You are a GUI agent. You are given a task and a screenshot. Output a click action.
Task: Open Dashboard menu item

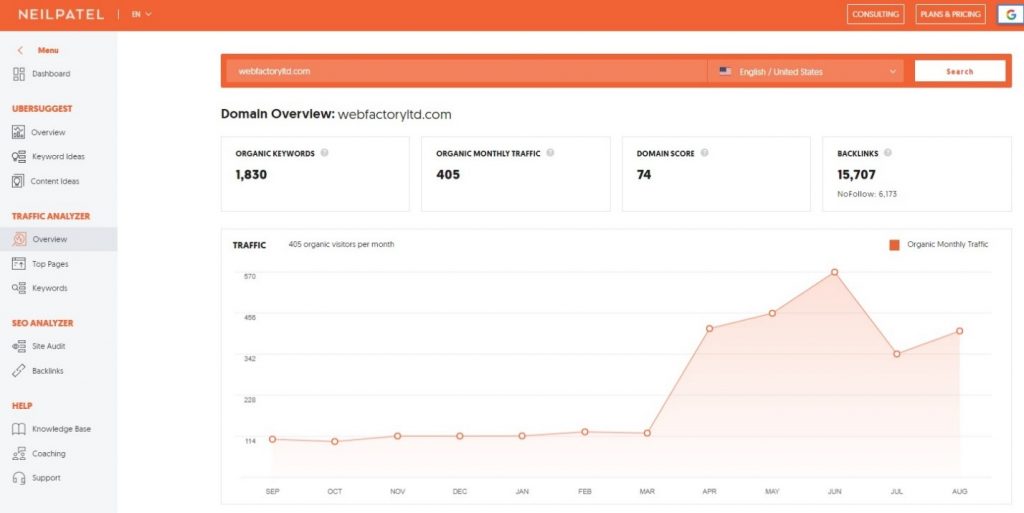pyautogui.click(x=51, y=74)
